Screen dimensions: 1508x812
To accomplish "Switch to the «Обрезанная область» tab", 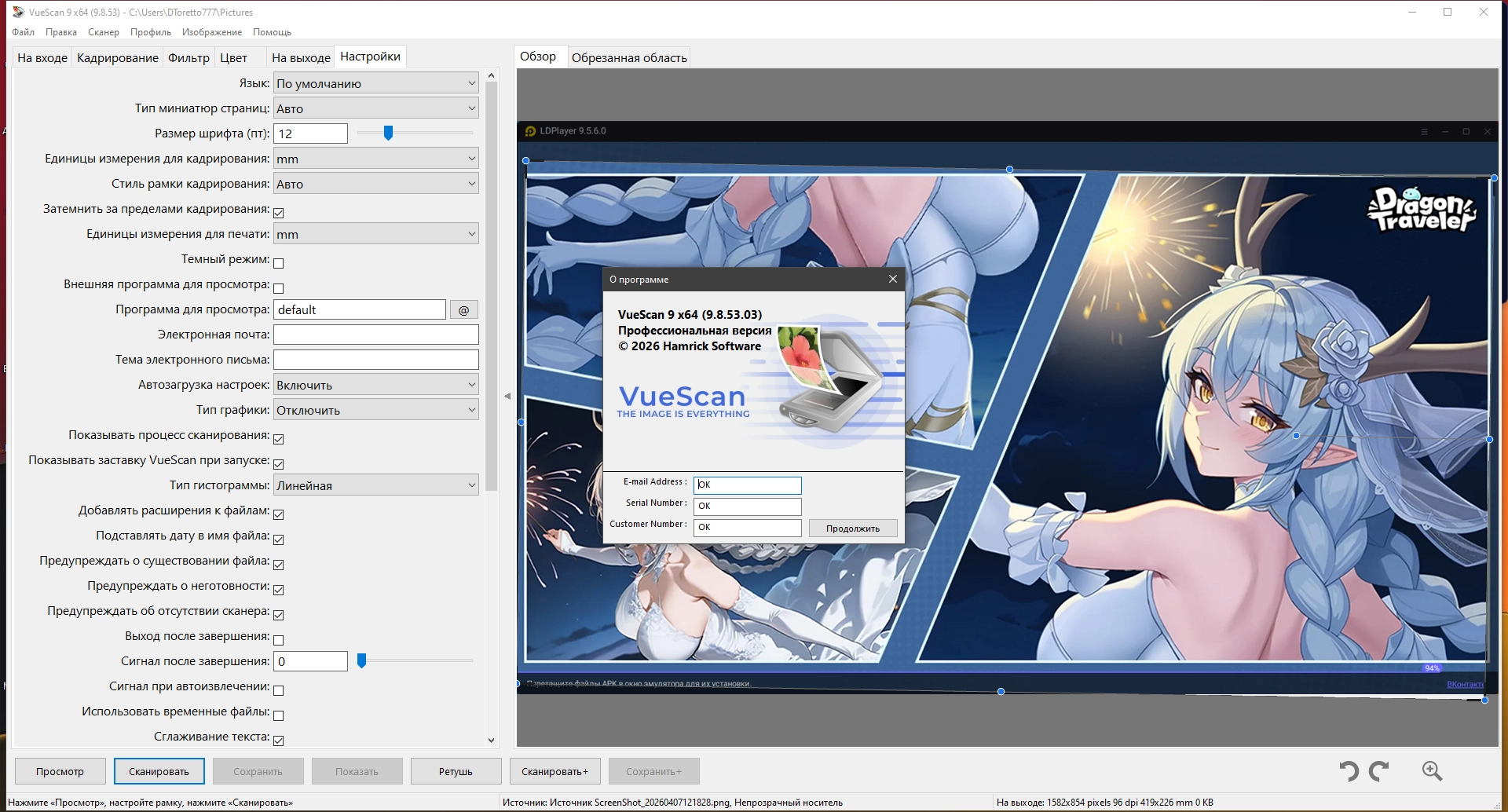I will click(x=629, y=57).
